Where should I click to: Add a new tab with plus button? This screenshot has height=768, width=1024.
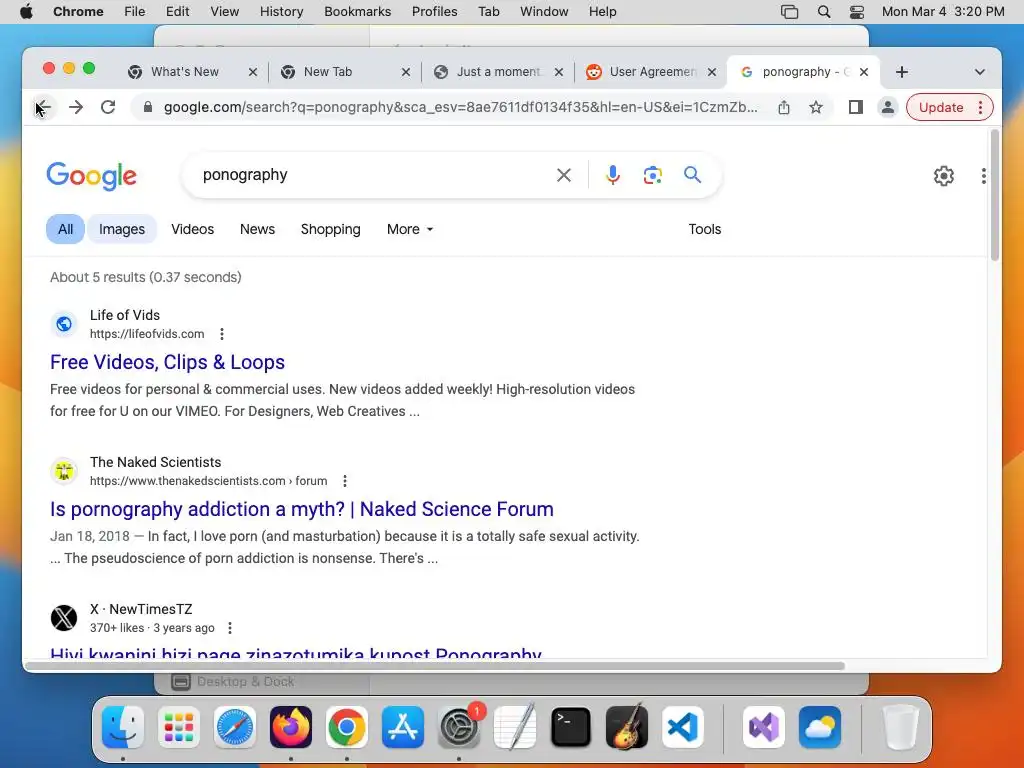tap(902, 72)
